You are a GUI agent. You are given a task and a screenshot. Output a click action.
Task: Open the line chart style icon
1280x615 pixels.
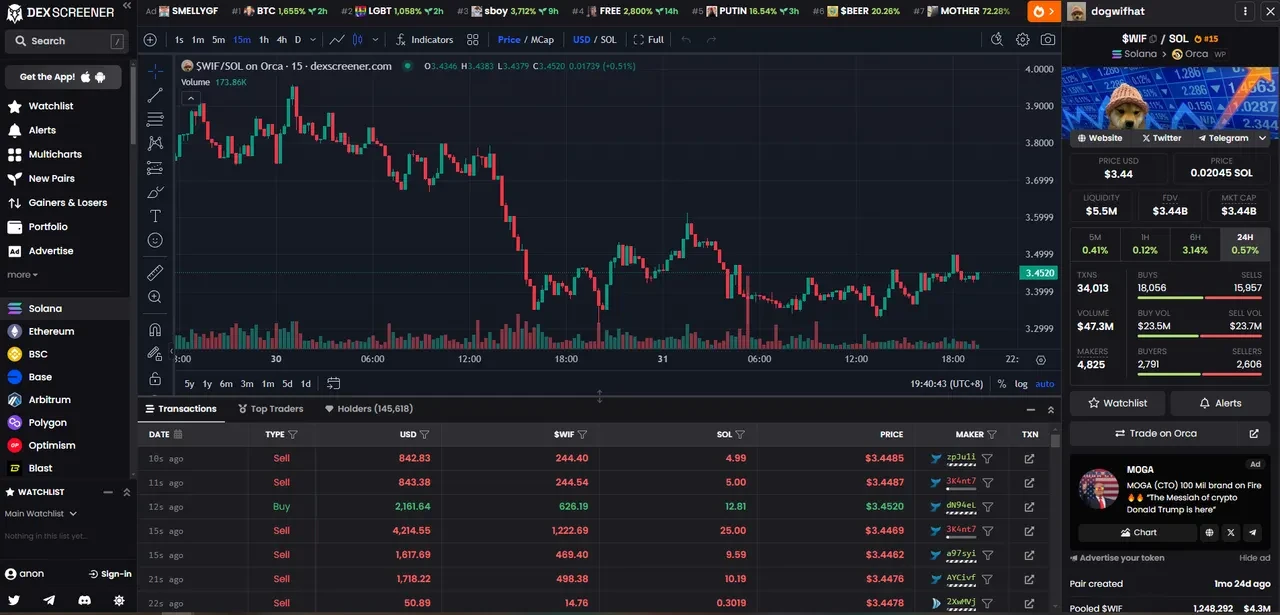click(x=337, y=40)
